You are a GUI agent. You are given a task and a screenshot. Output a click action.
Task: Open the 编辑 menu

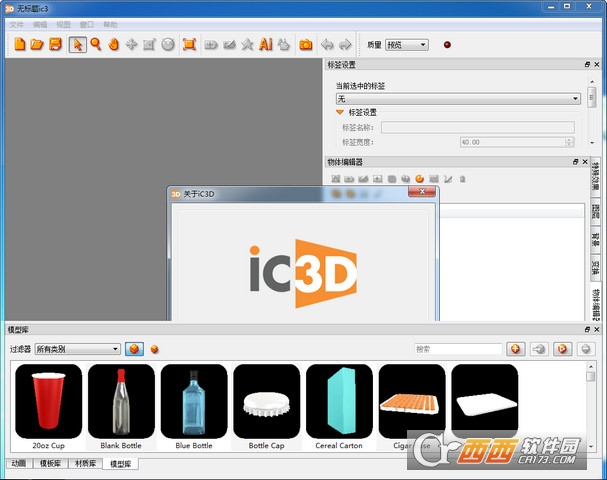40,25
